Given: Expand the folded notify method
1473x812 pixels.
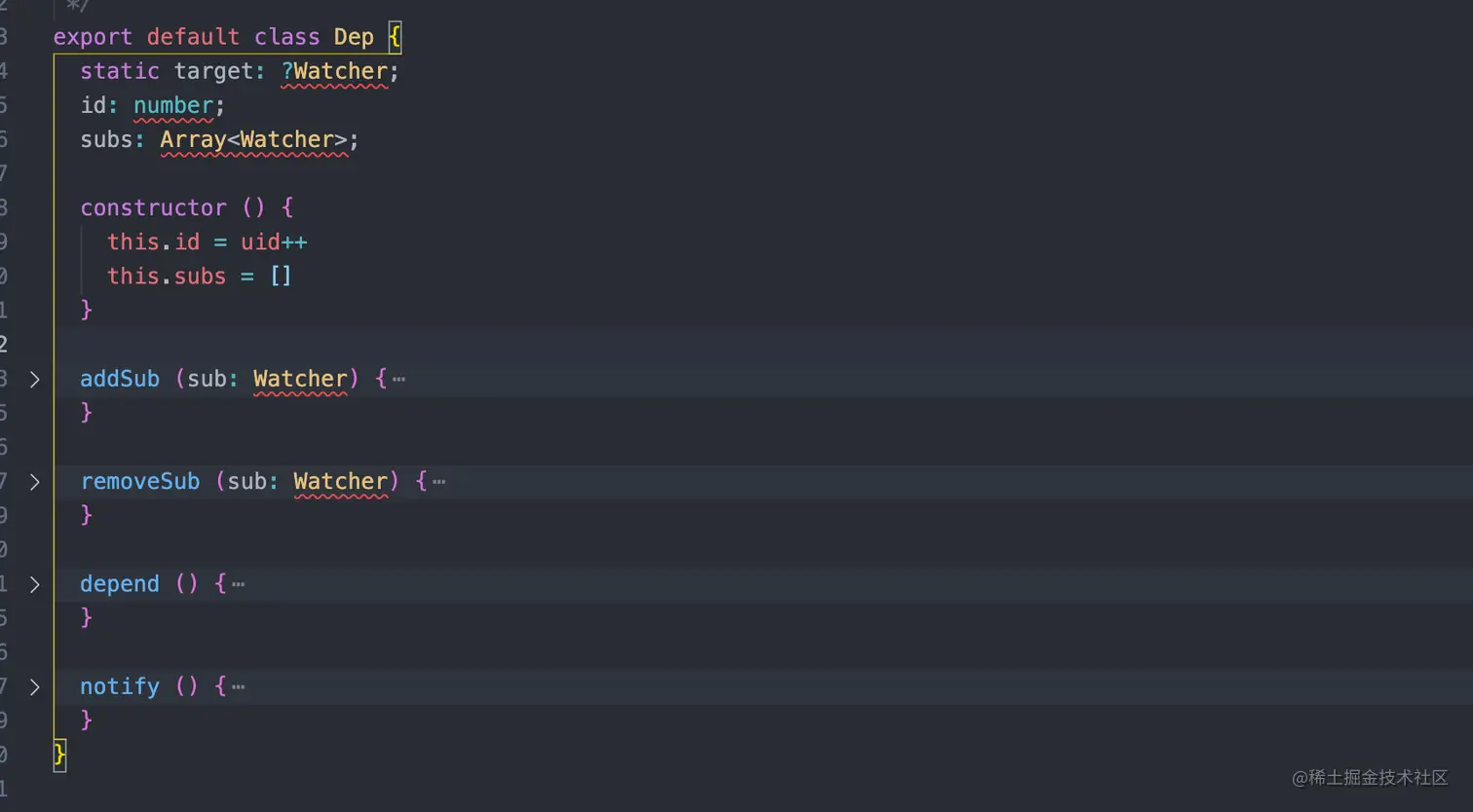Looking at the screenshot, I should 34,687.
